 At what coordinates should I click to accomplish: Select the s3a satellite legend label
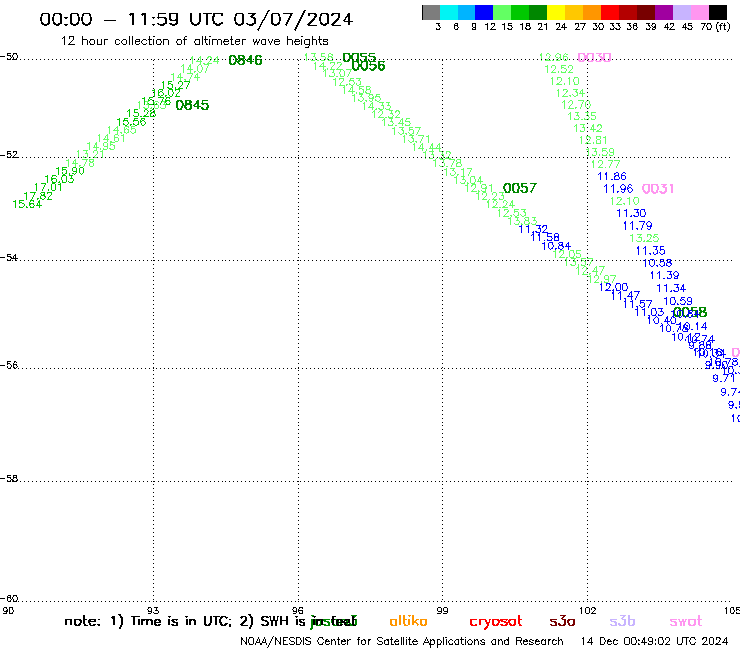pyautogui.click(x=562, y=621)
